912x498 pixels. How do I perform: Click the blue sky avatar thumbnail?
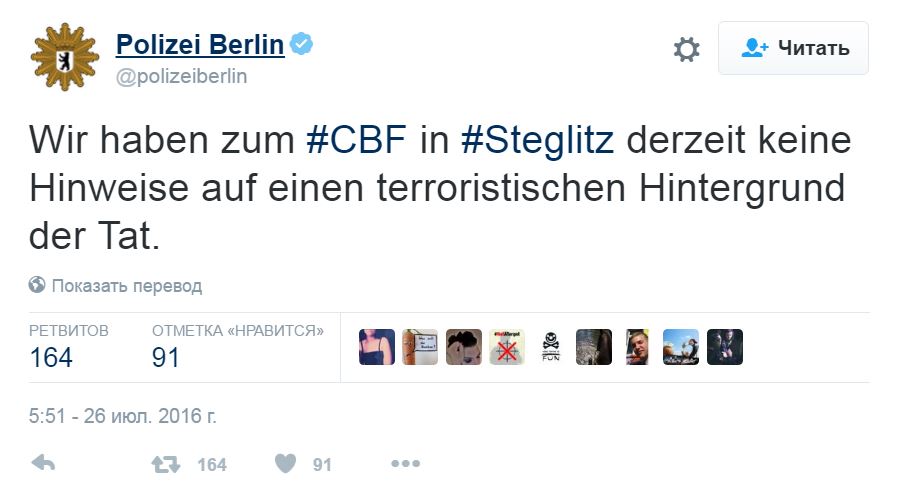(x=680, y=347)
